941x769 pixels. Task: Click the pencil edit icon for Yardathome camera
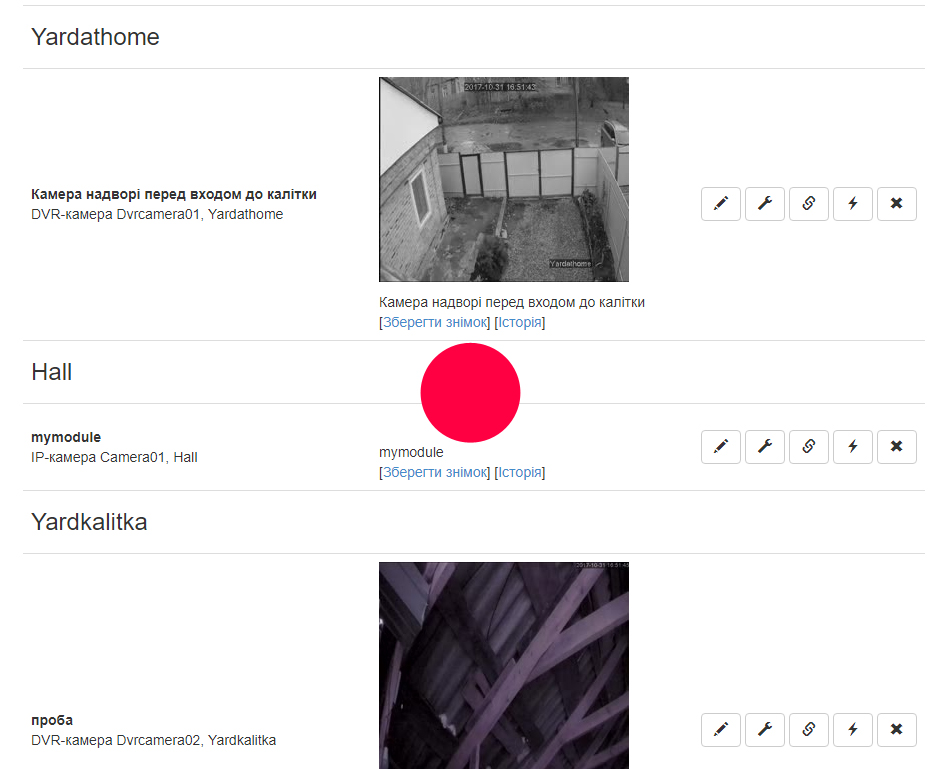pos(721,204)
